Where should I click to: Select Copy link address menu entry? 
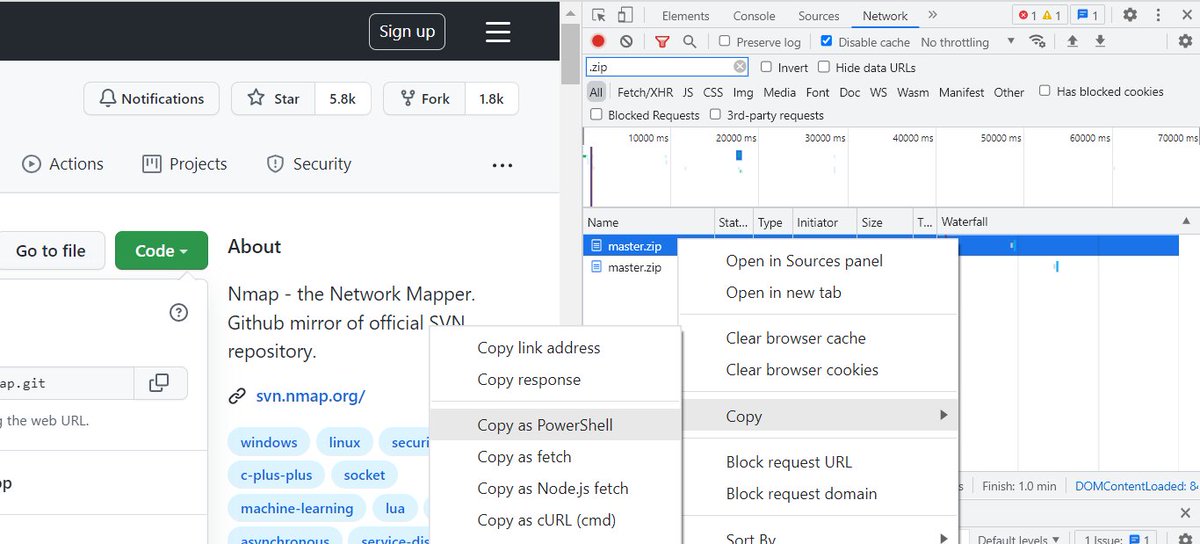coord(555,348)
